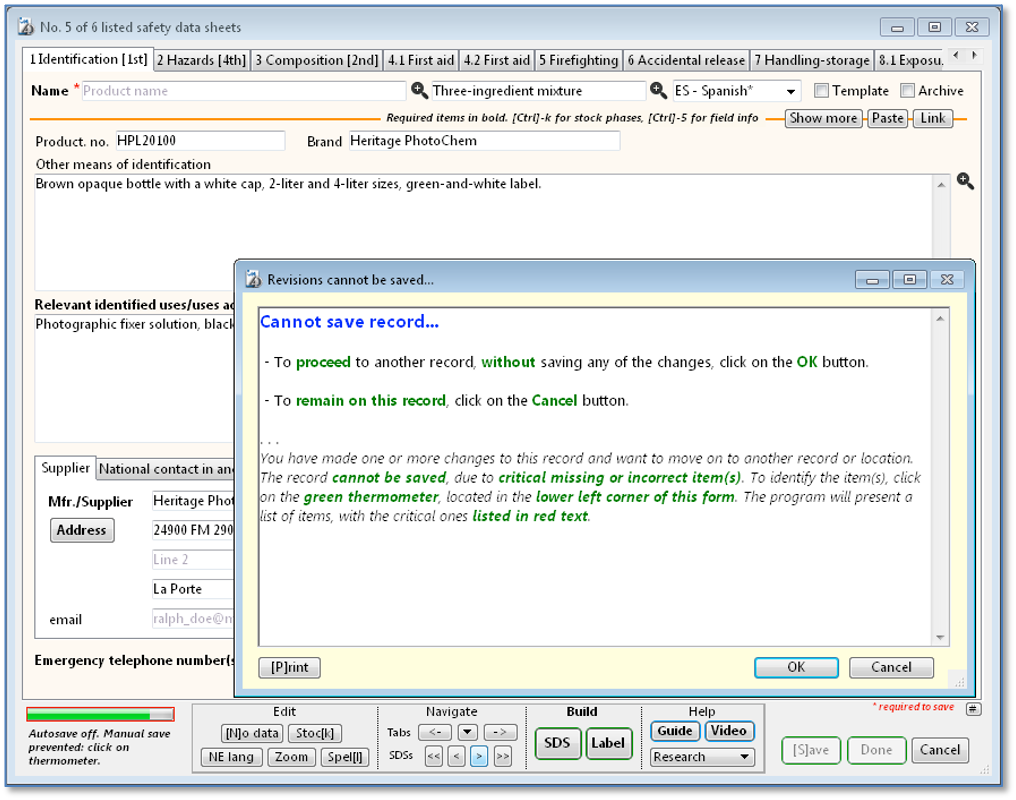Move to previous tab with <- button

(435, 733)
